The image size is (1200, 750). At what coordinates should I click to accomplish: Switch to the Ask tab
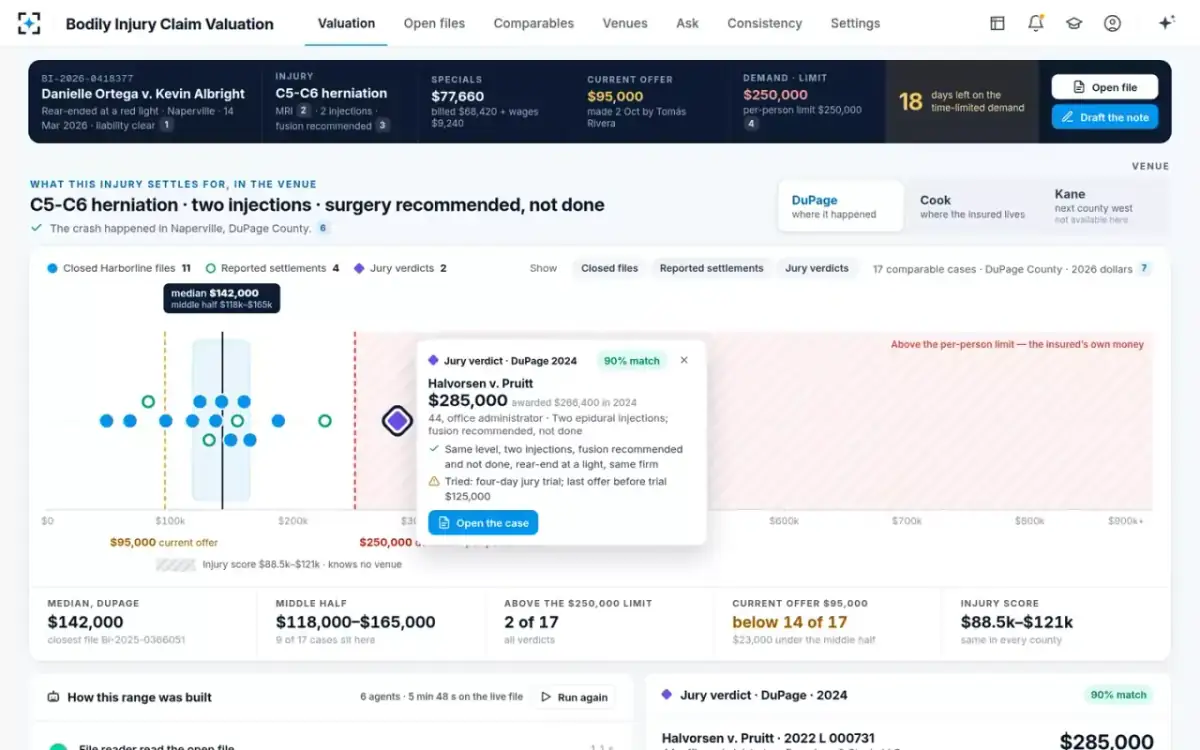[x=687, y=23]
